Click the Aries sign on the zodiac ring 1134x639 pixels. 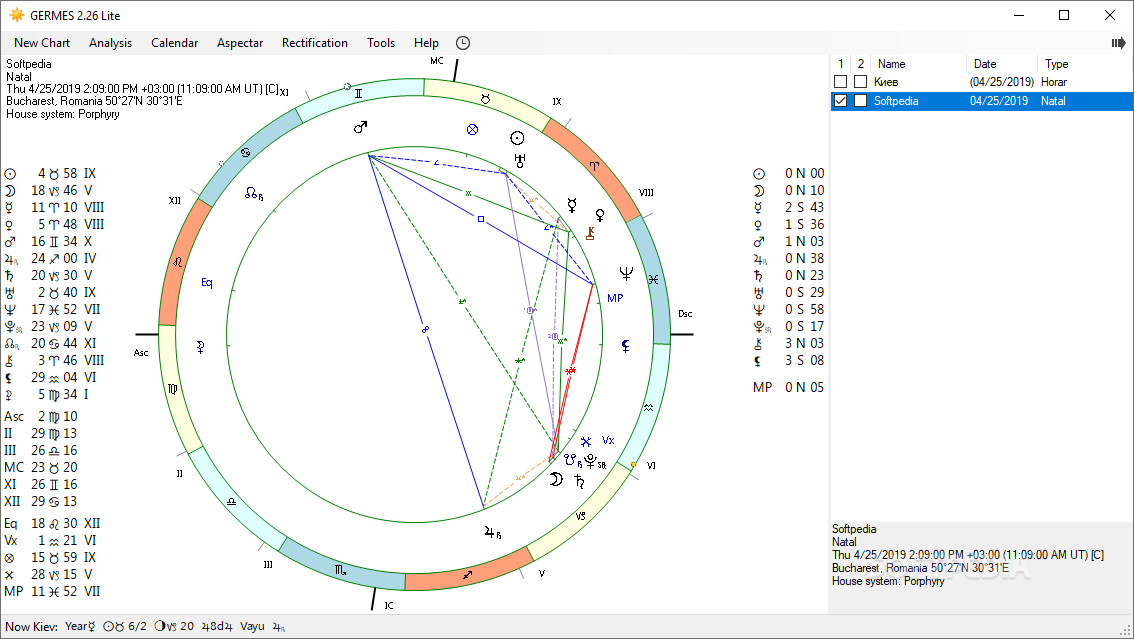594,166
